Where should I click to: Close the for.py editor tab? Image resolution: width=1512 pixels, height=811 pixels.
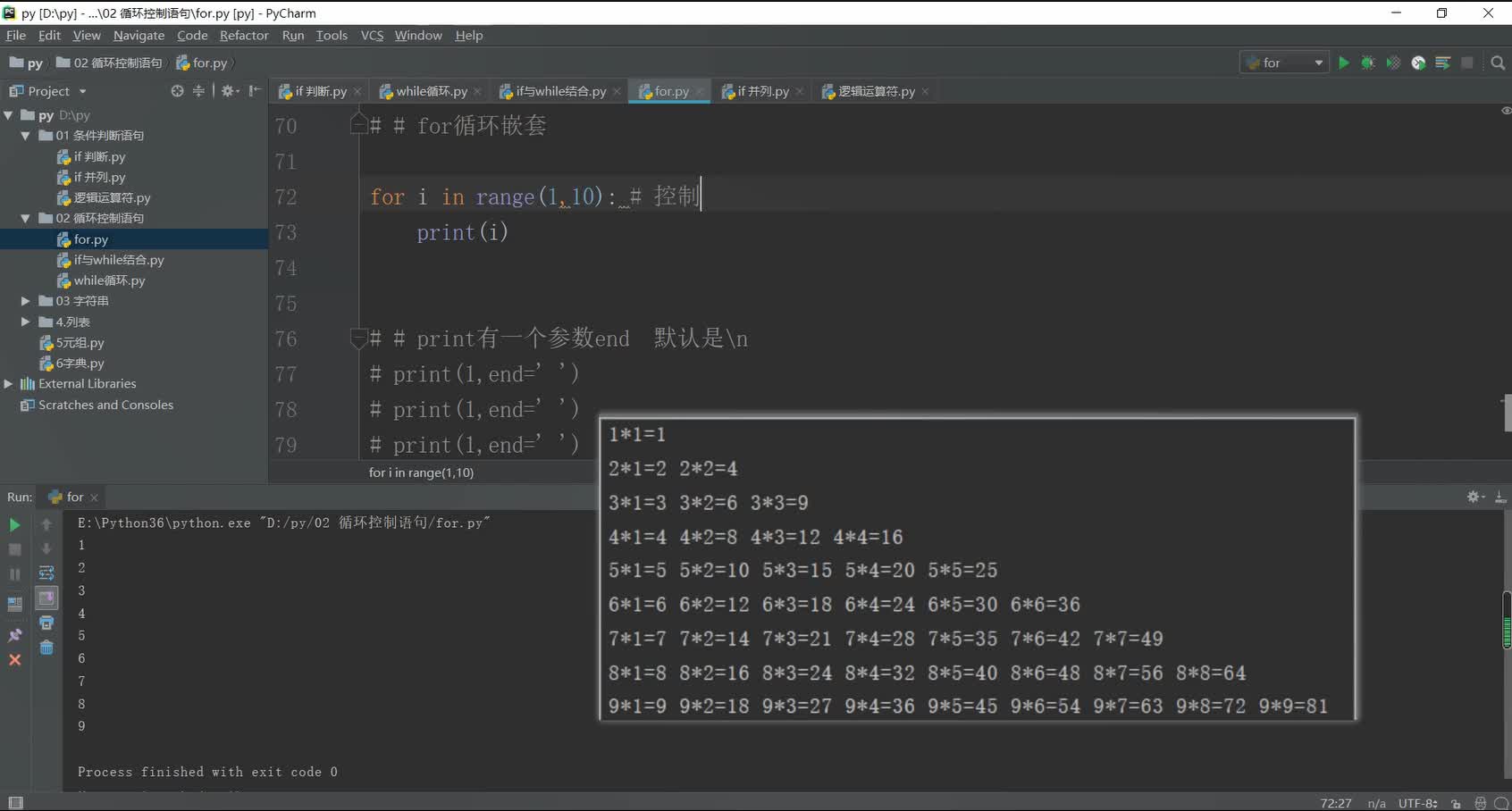pyautogui.click(x=700, y=91)
